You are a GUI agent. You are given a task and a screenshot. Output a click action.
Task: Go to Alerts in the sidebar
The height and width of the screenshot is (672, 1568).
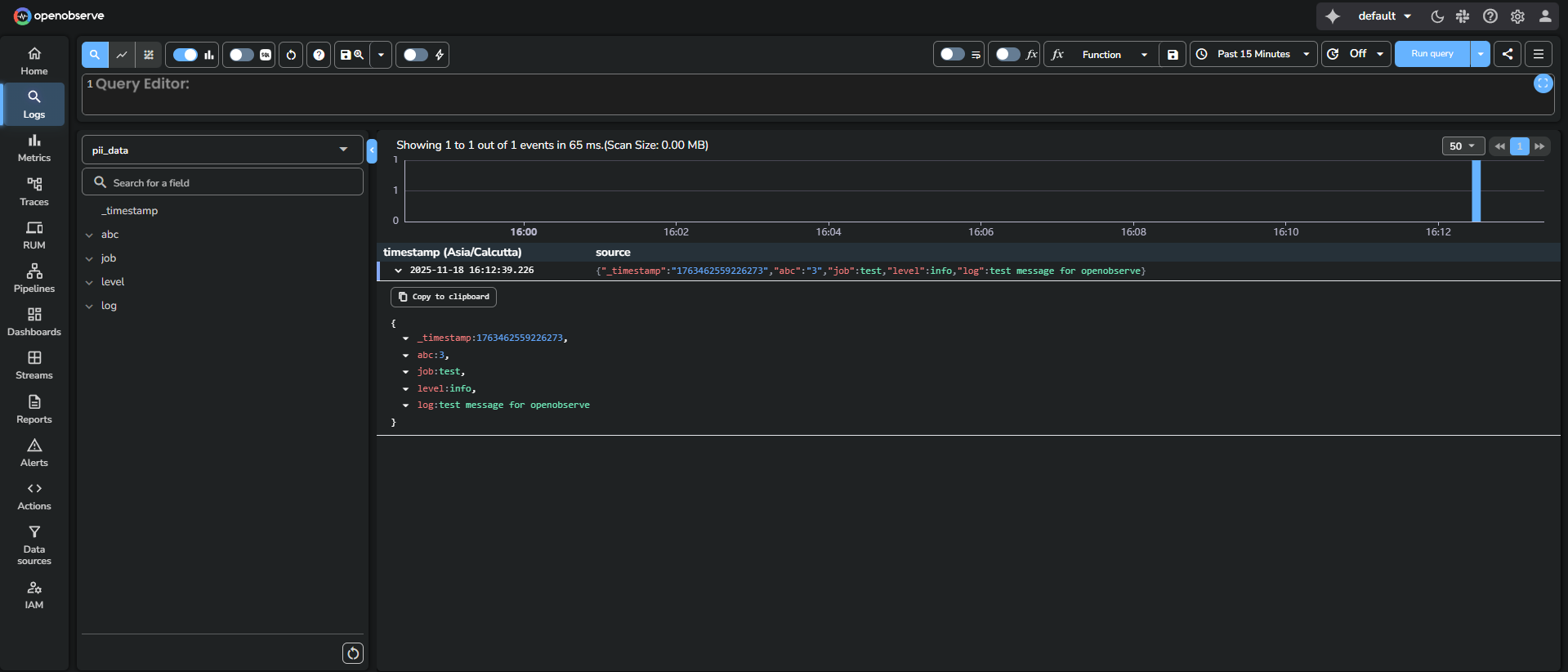[x=34, y=453]
